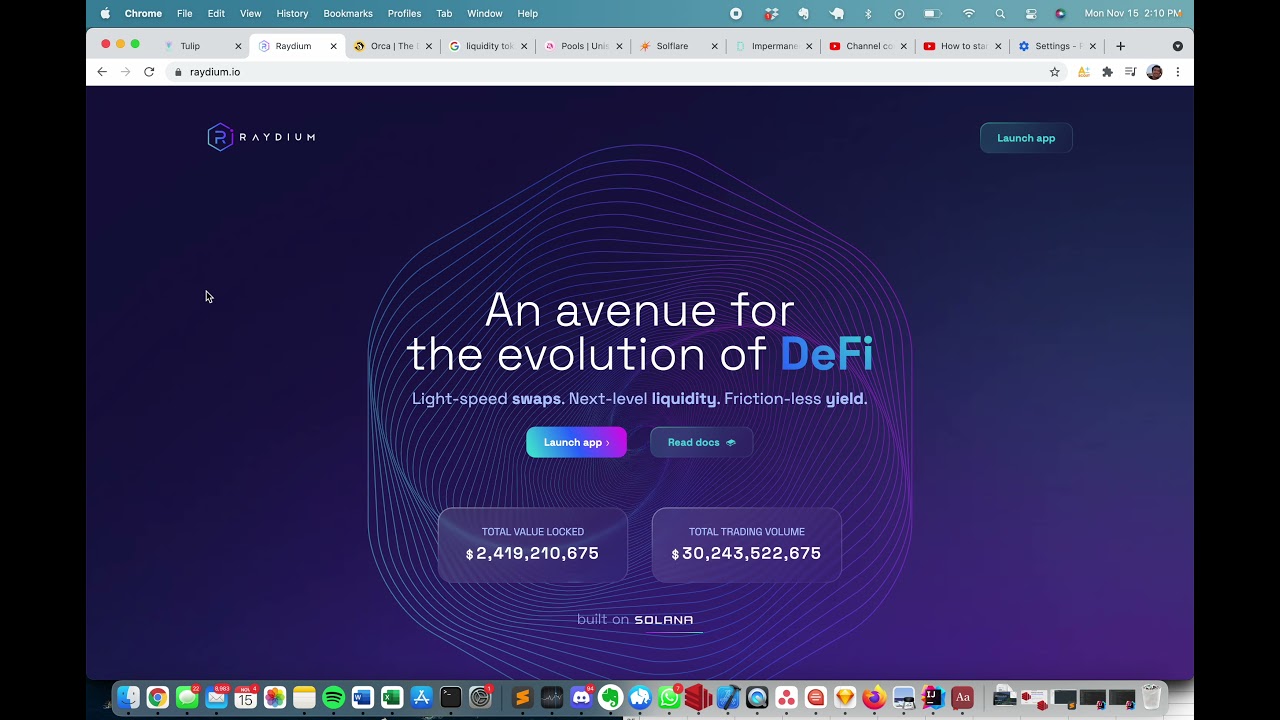Switch to the Tulip tab
The image size is (1280, 720).
(203, 46)
